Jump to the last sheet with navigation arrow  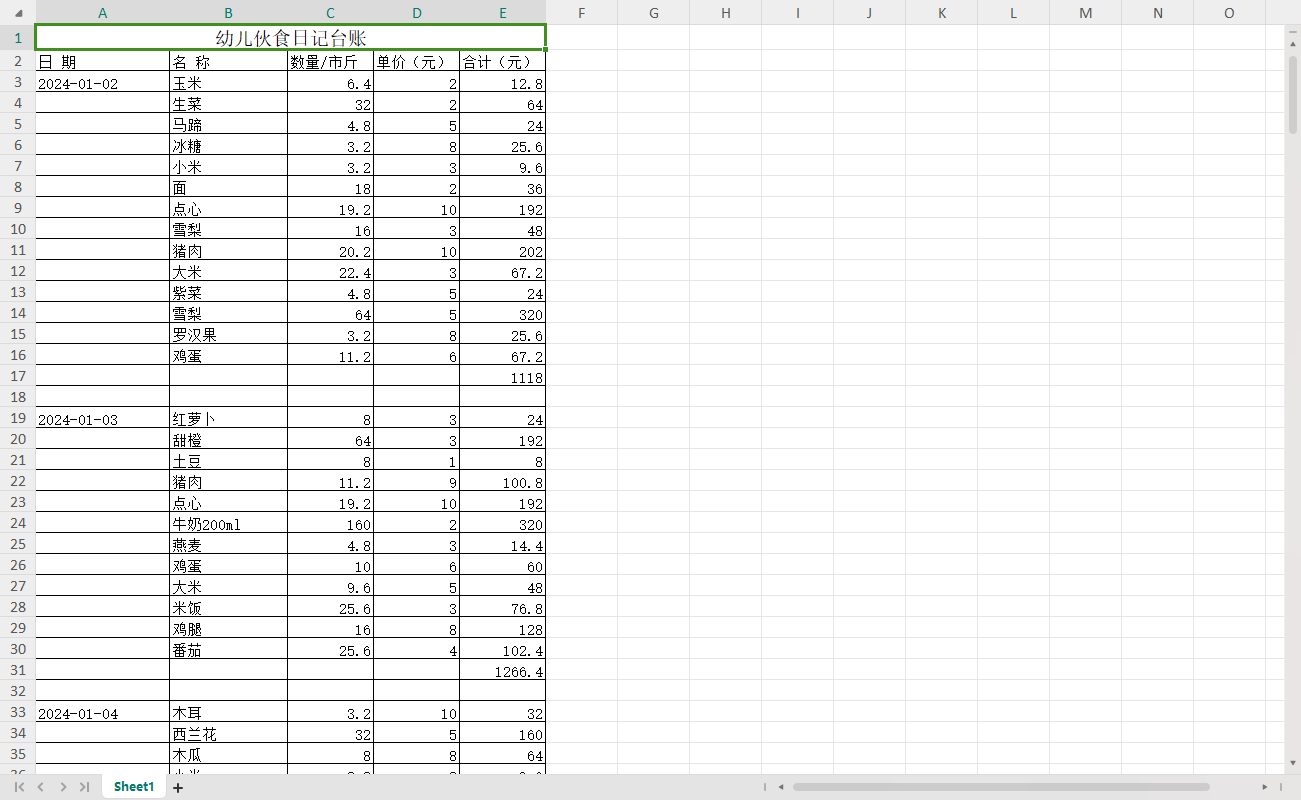(85, 787)
